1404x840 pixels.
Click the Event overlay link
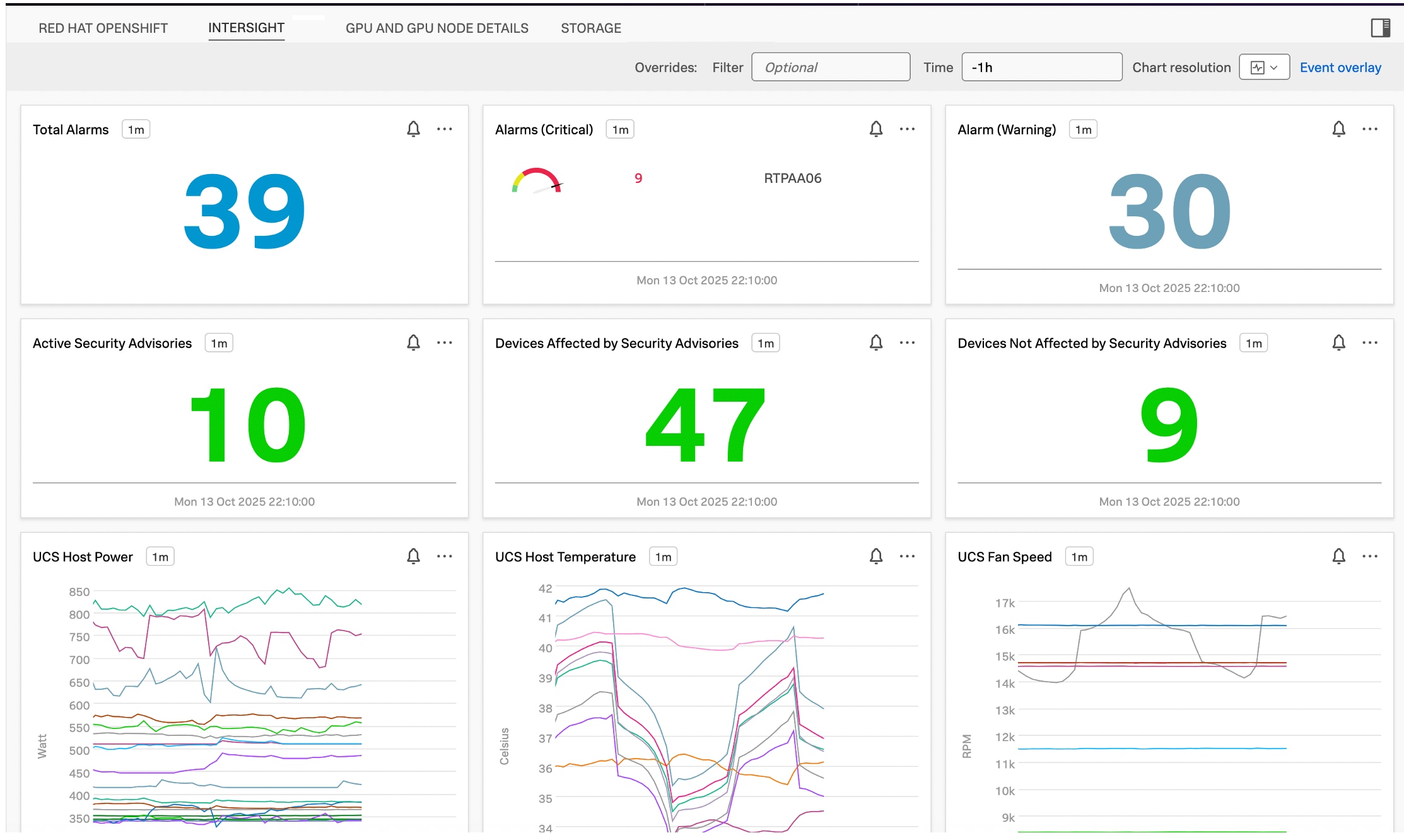(1340, 67)
